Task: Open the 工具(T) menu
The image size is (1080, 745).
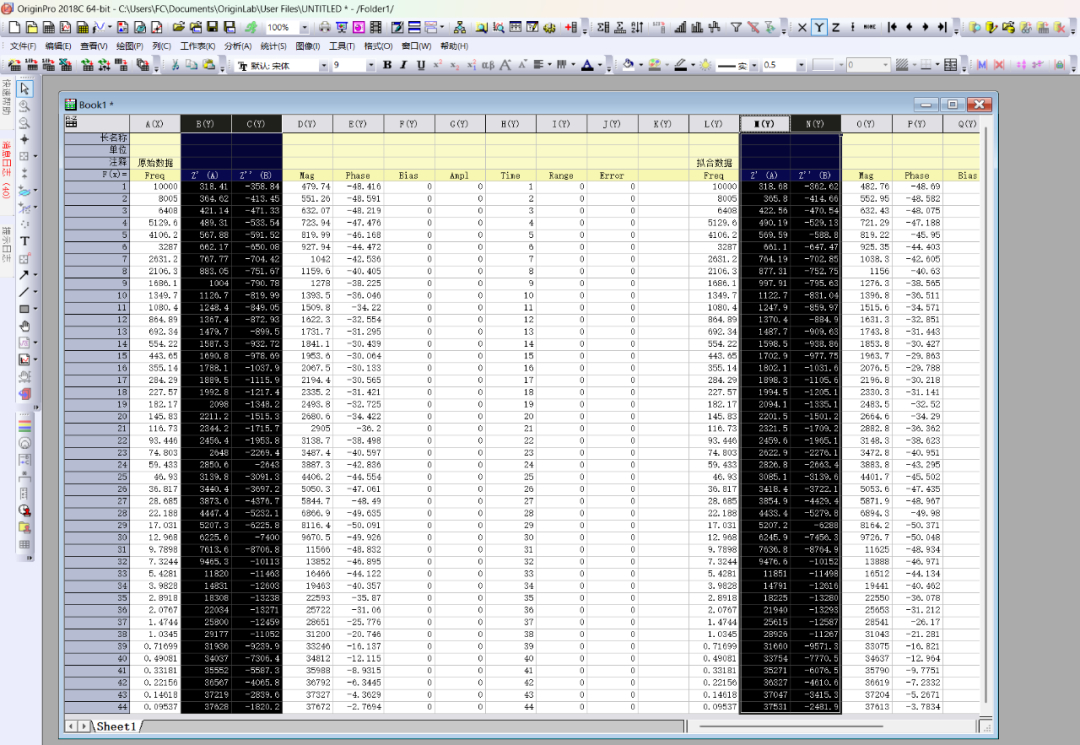Action: click(342, 46)
